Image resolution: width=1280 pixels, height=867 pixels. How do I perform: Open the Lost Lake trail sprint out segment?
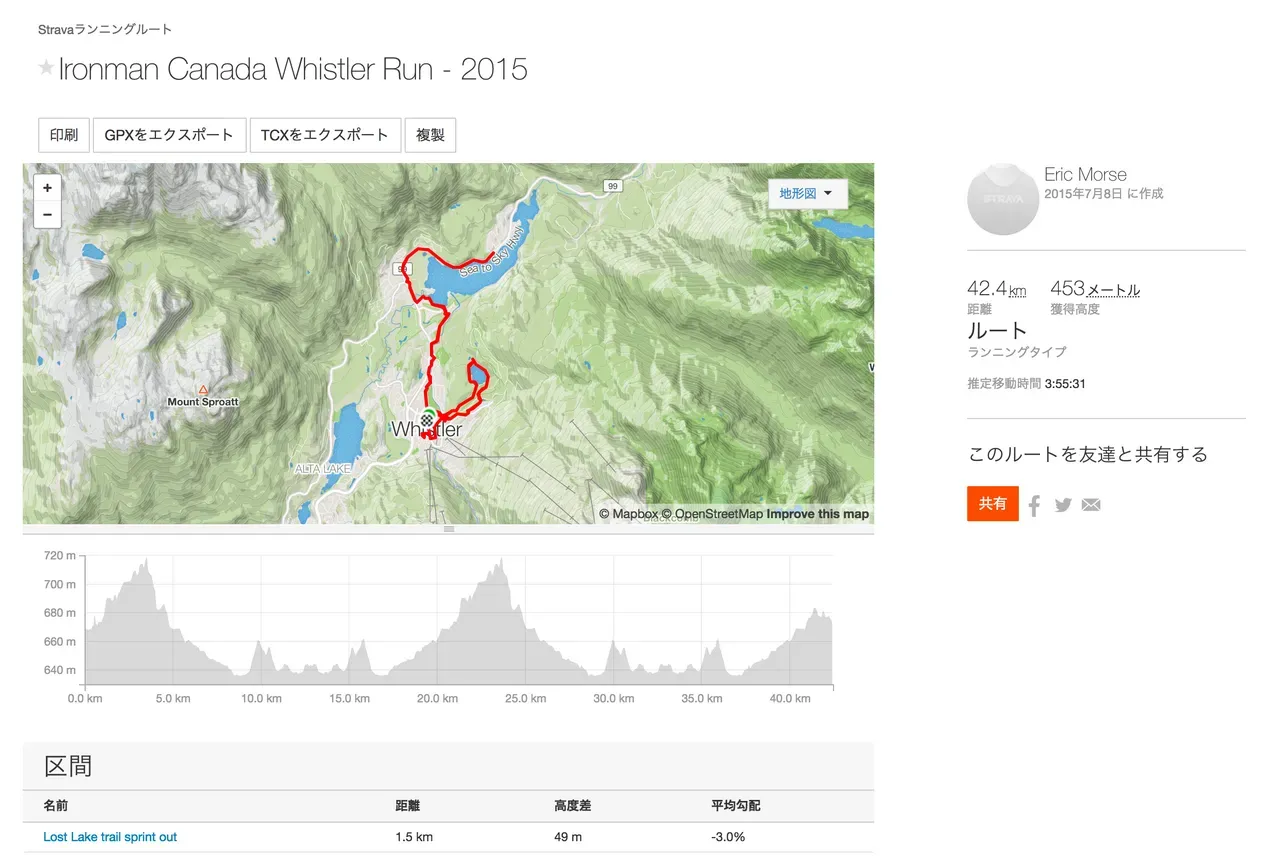[x=110, y=837]
